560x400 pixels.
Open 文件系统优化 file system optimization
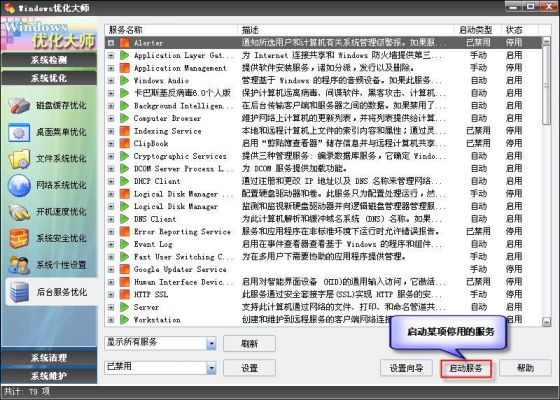48,159
